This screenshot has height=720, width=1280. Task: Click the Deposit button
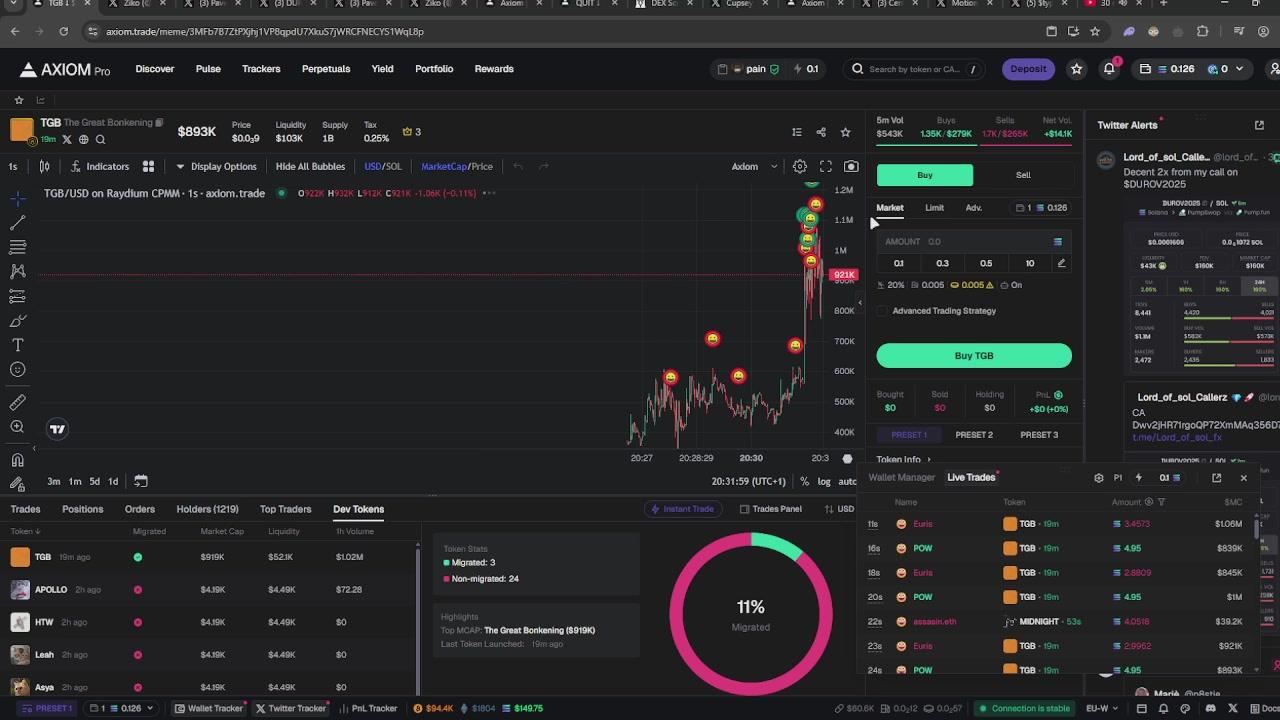point(1028,69)
